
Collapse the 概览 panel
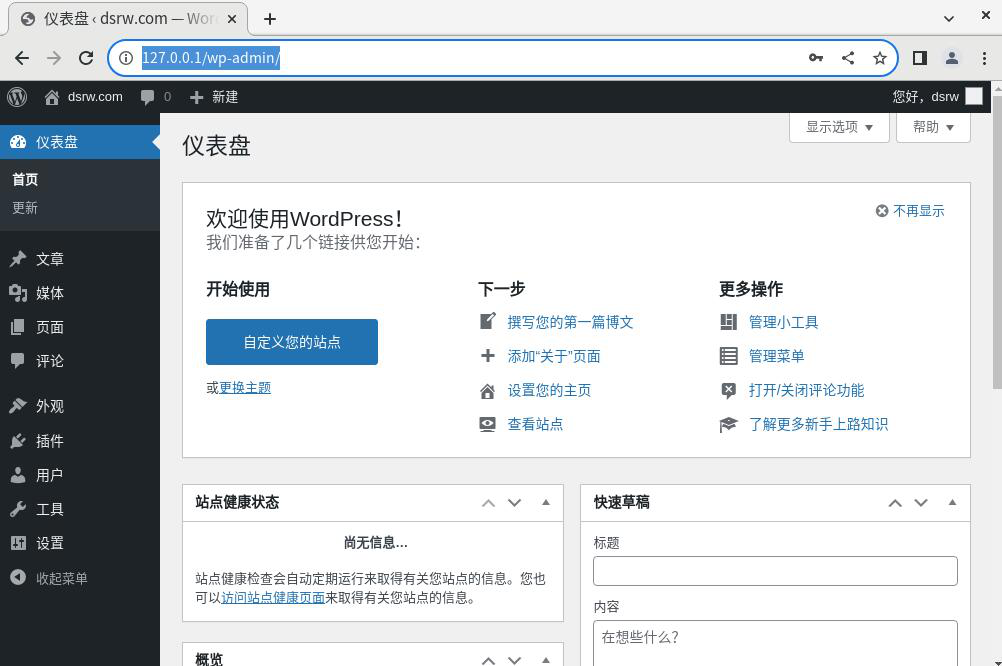(546, 660)
